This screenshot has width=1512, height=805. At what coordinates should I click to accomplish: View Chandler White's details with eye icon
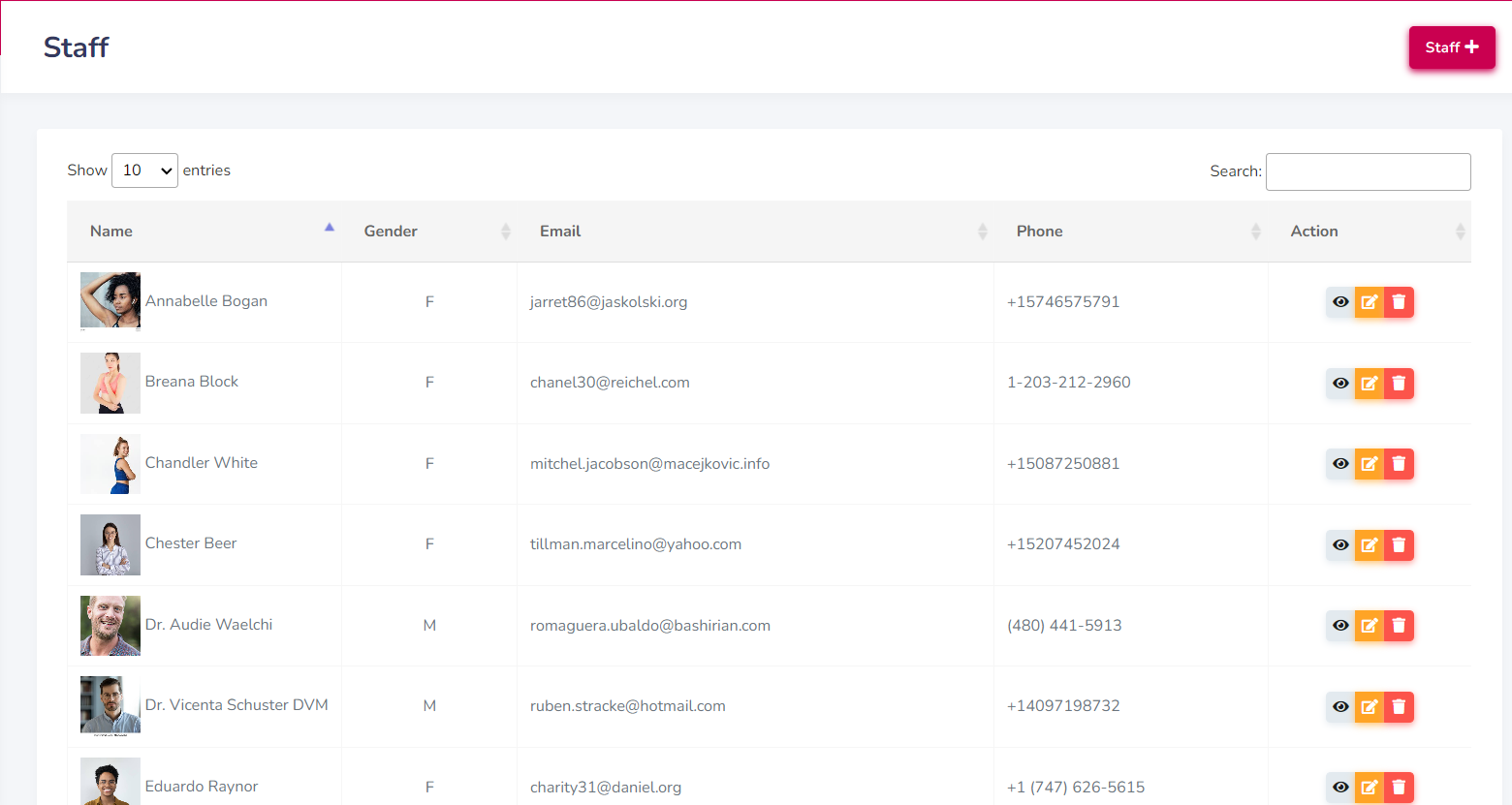click(1340, 464)
